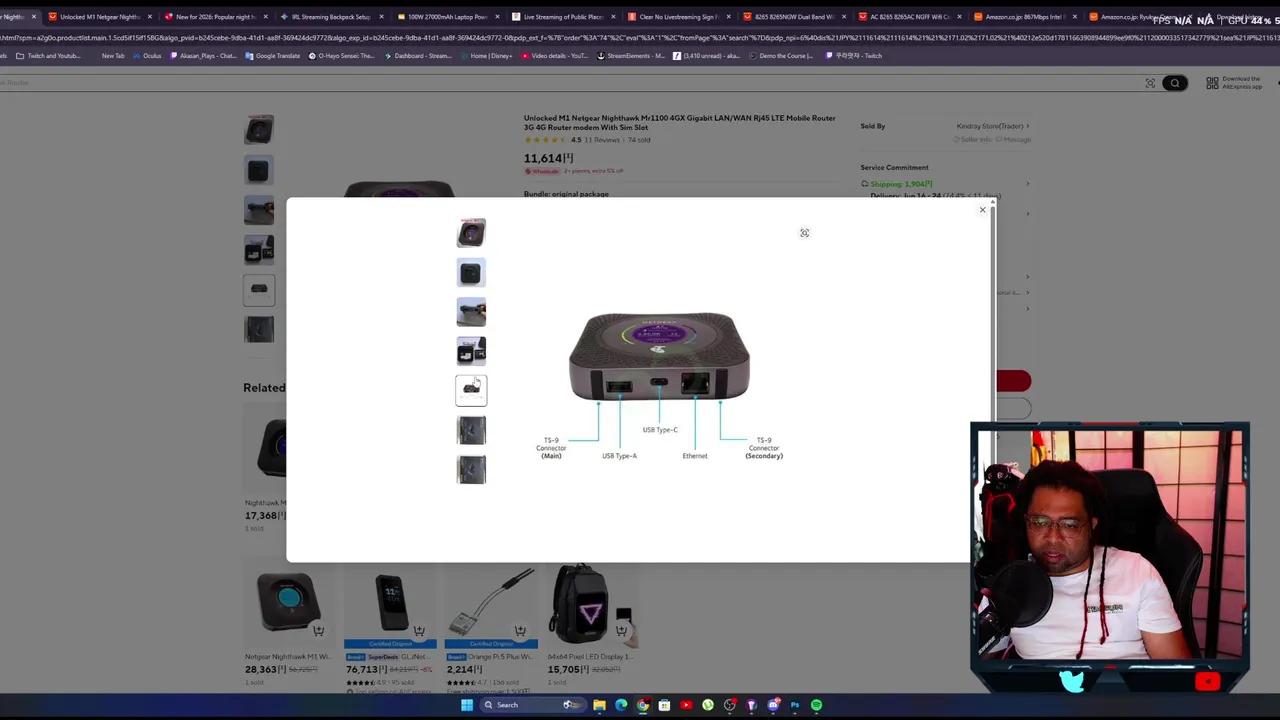Select sixth popup thumbnail image
This screenshot has width=1280, height=720.
point(471,430)
